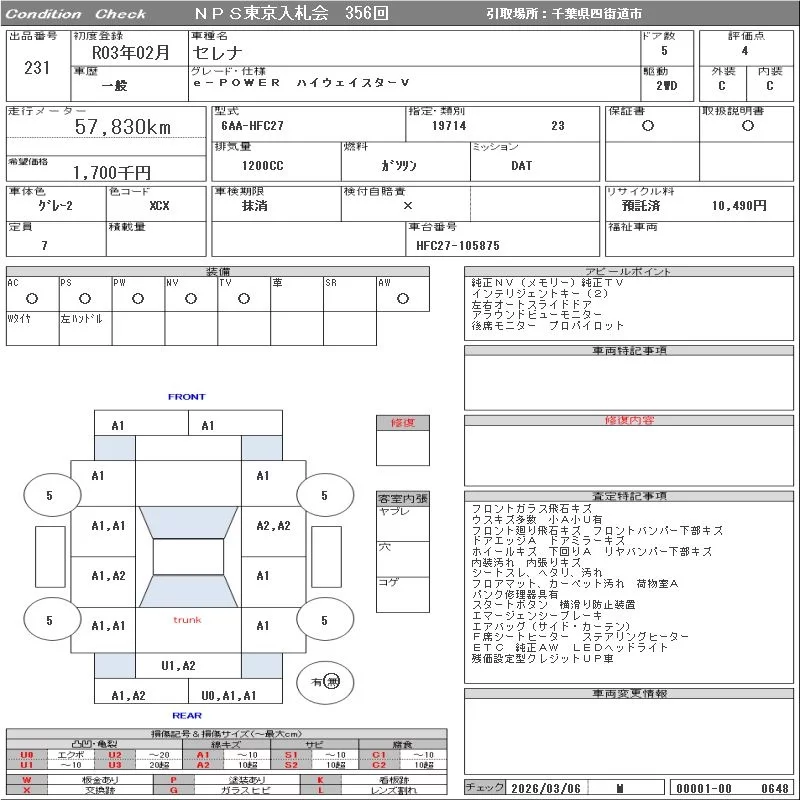Select designation number 19714

[x=449, y=126]
